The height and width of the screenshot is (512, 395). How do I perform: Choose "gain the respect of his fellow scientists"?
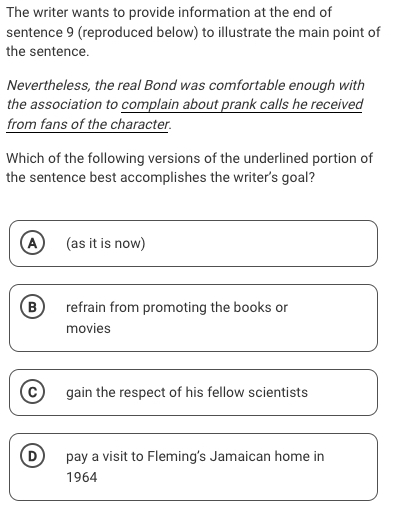point(187,392)
